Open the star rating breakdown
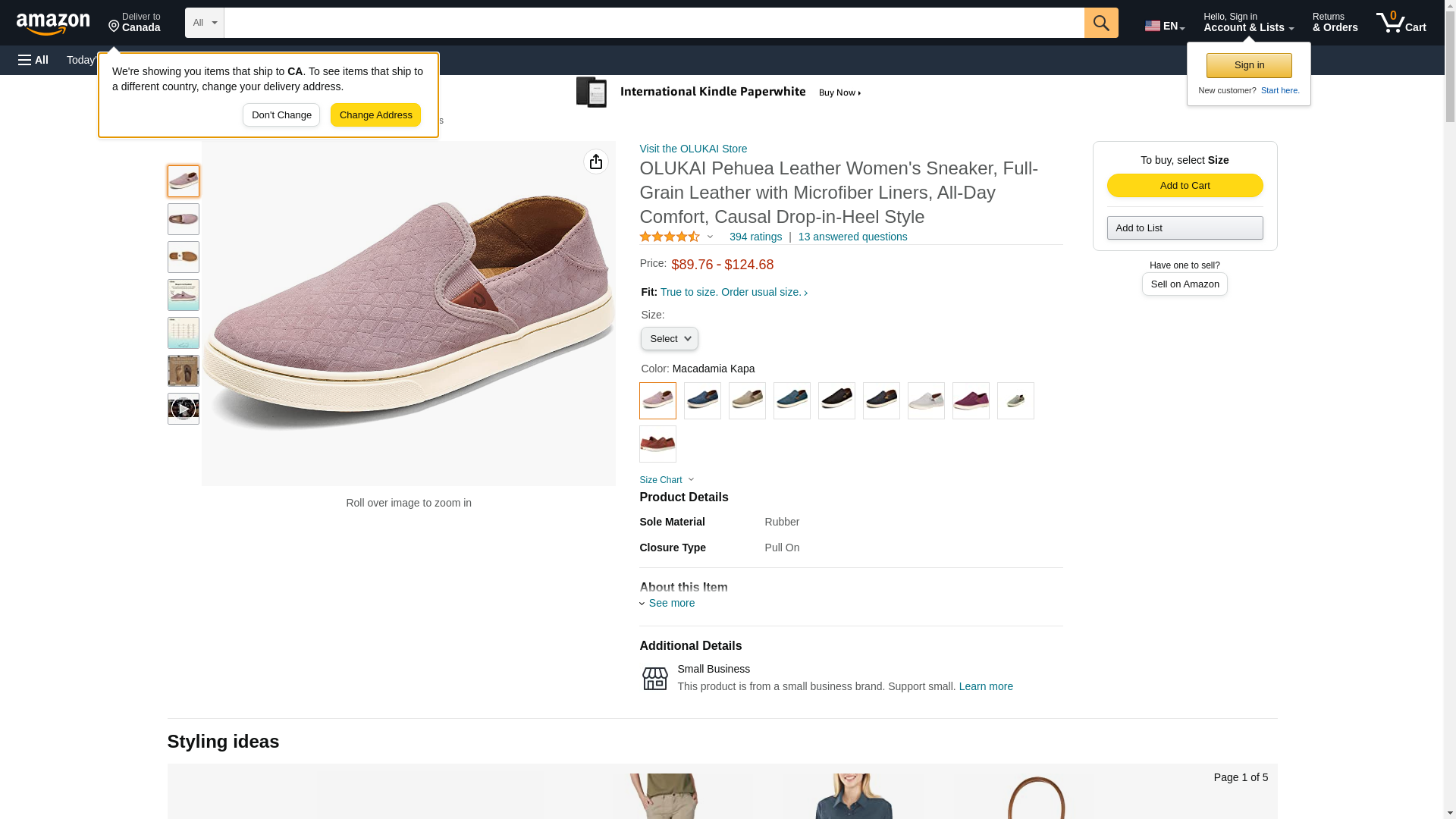The height and width of the screenshot is (819, 1456). 676,237
